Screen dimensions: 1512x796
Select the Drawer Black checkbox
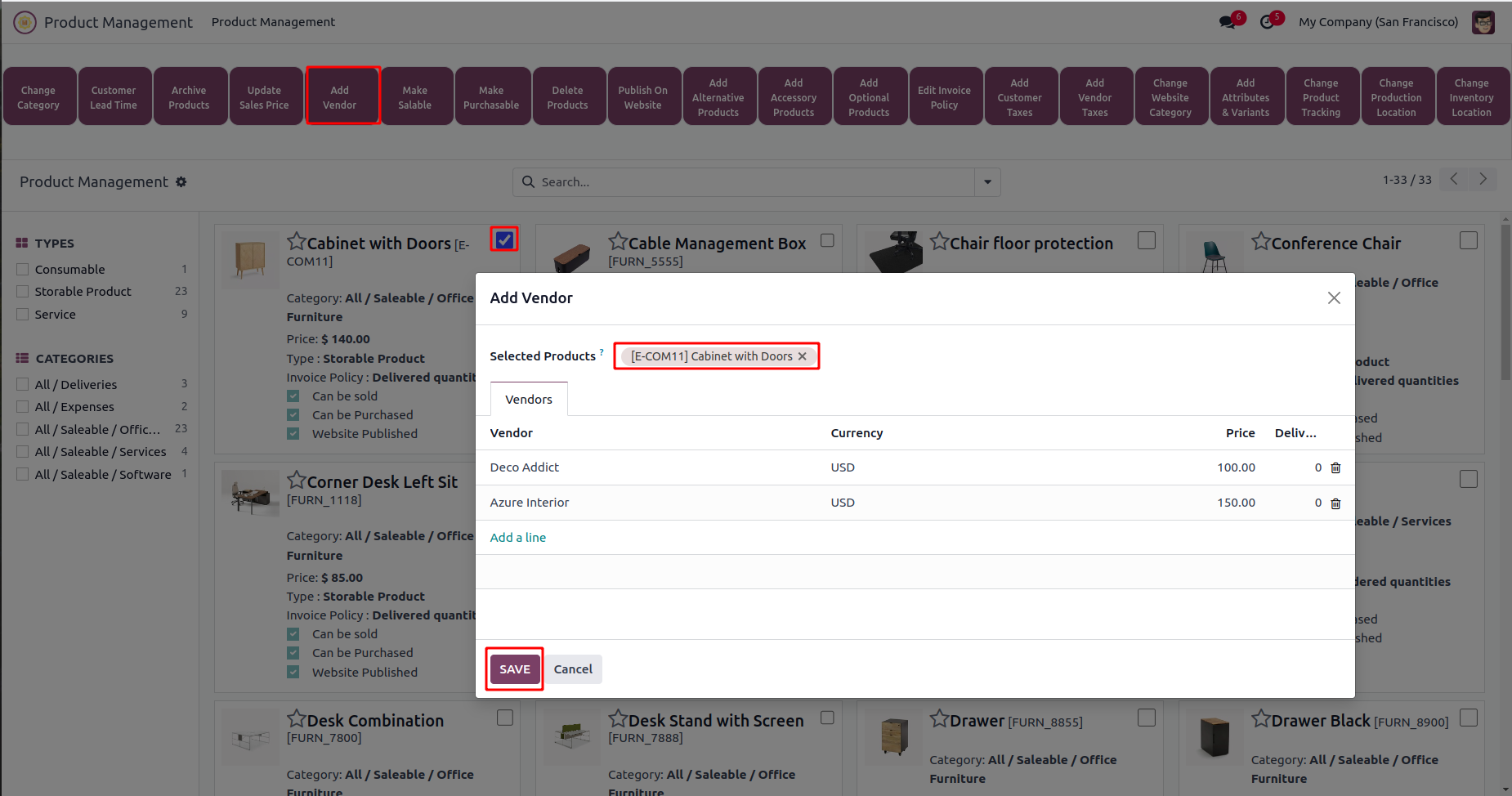click(1469, 718)
